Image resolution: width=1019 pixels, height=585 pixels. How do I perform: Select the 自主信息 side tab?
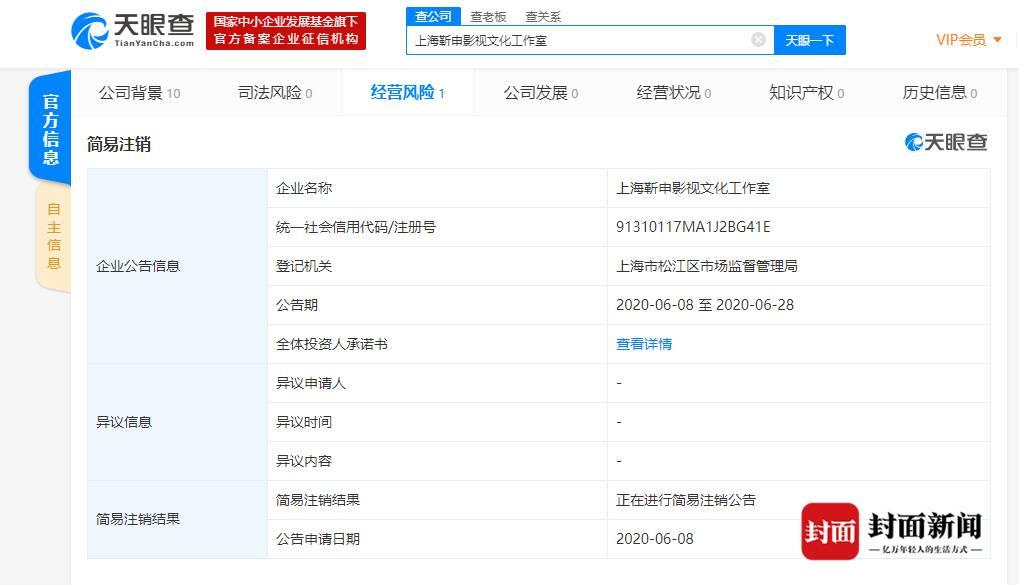click(53, 236)
